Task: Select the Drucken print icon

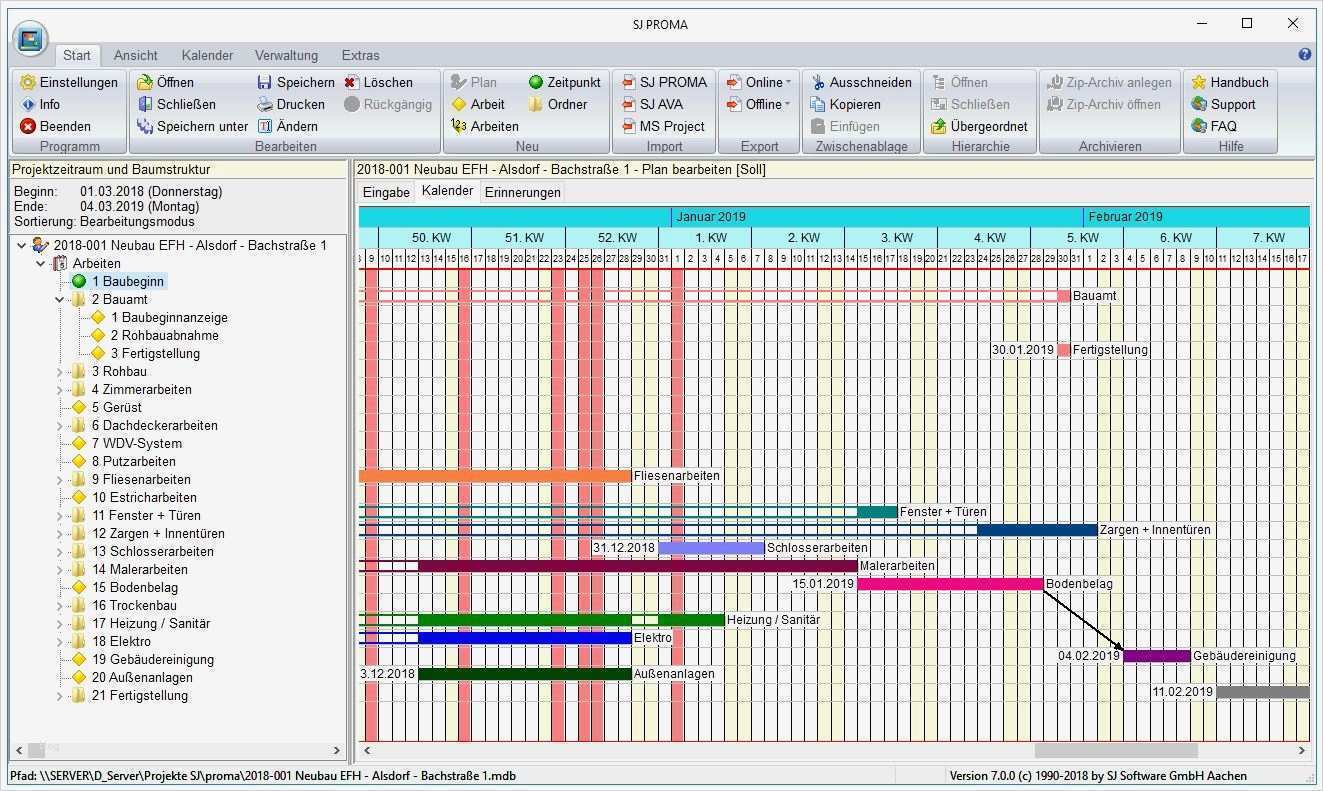Action: click(263, 104)
